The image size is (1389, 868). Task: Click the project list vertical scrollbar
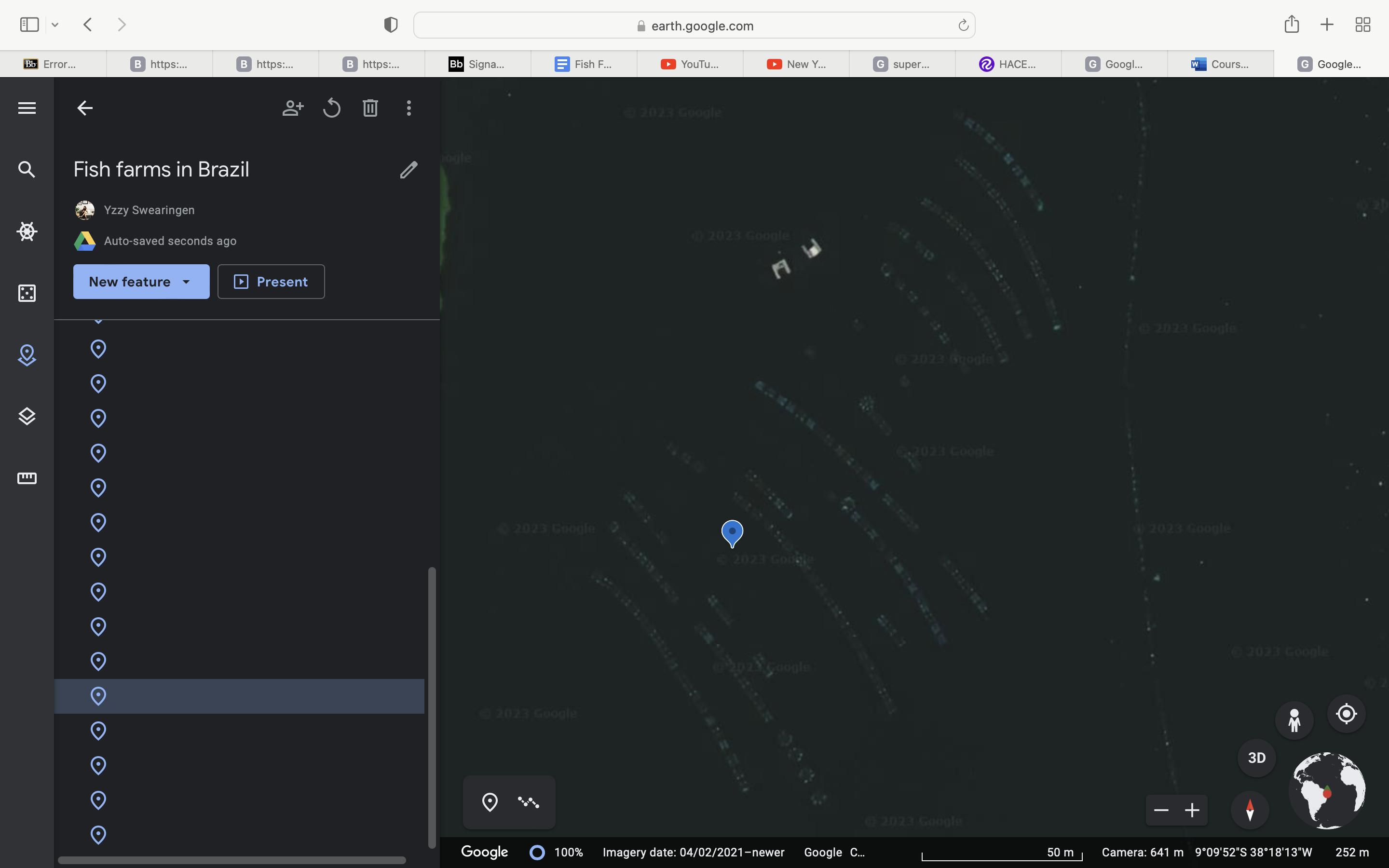(x=432, y=707)
